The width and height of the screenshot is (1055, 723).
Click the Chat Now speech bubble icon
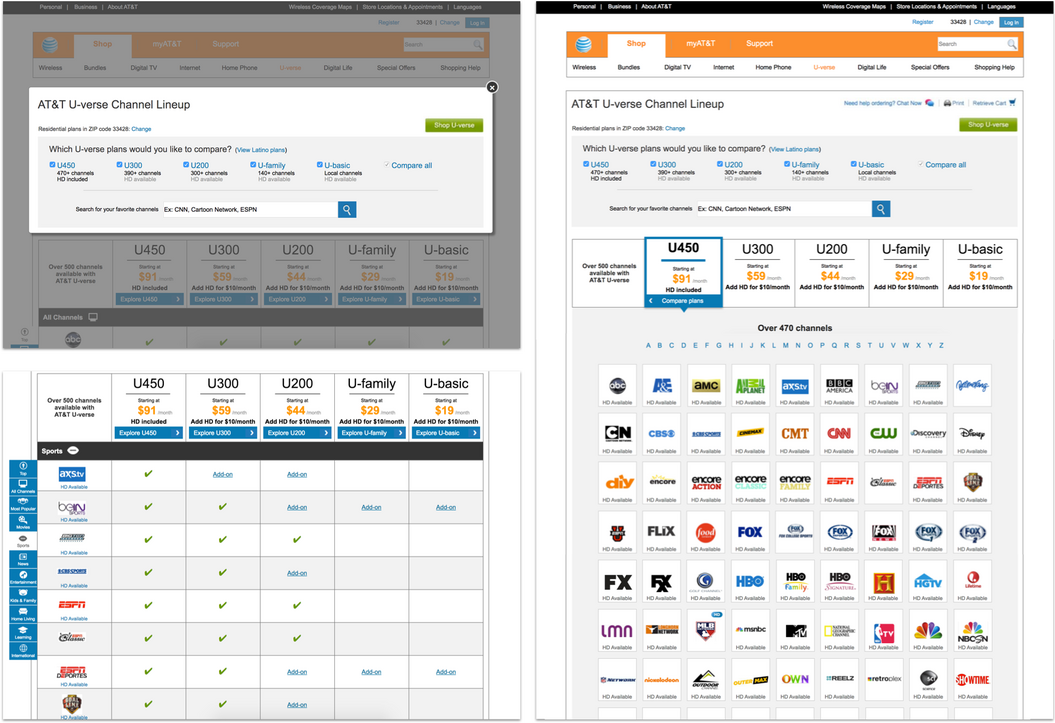tap(930, 103)
